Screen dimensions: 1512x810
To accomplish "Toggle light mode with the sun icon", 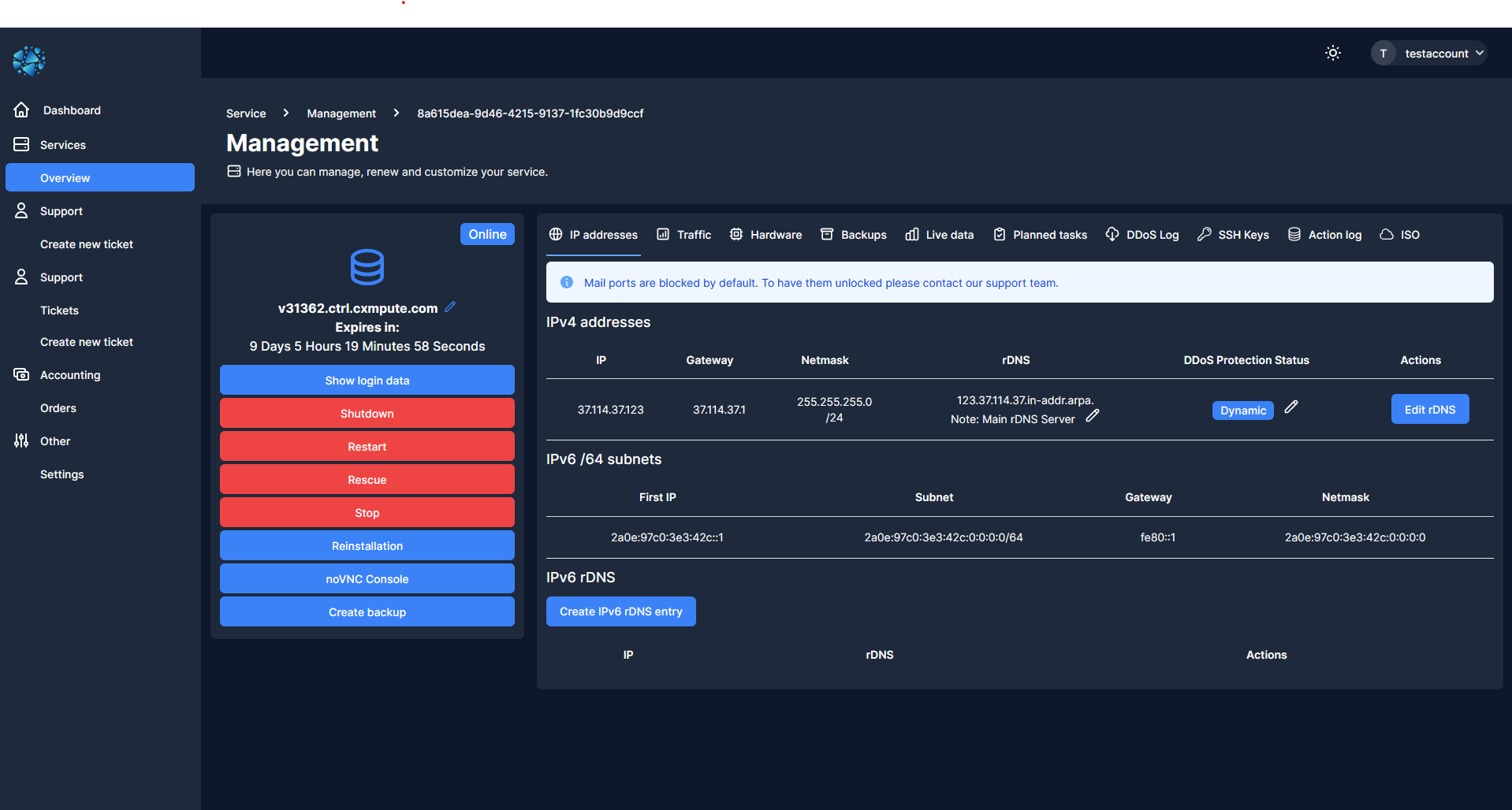I will click(1332, 53).
